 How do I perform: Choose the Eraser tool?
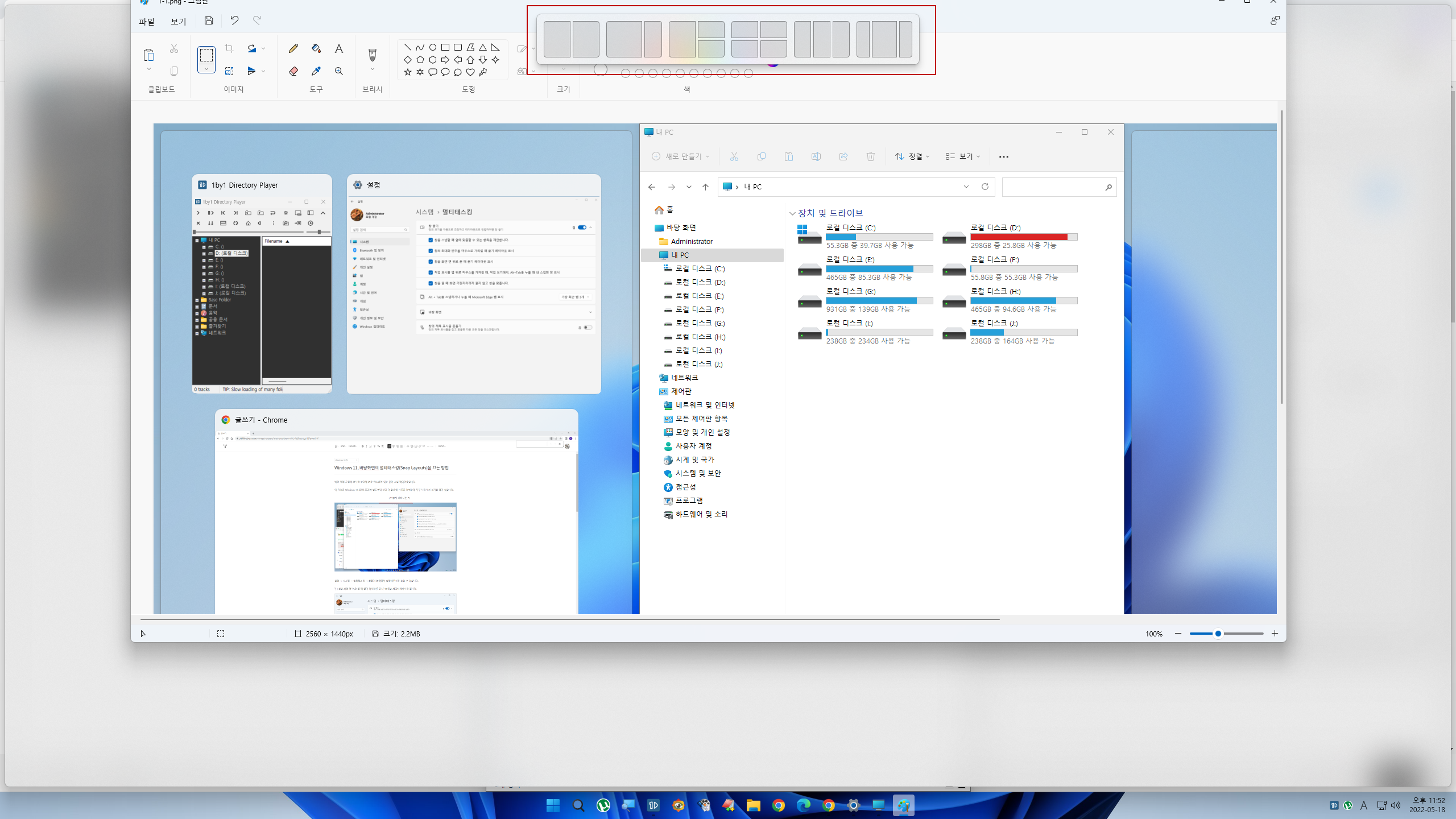coord(293,71)
